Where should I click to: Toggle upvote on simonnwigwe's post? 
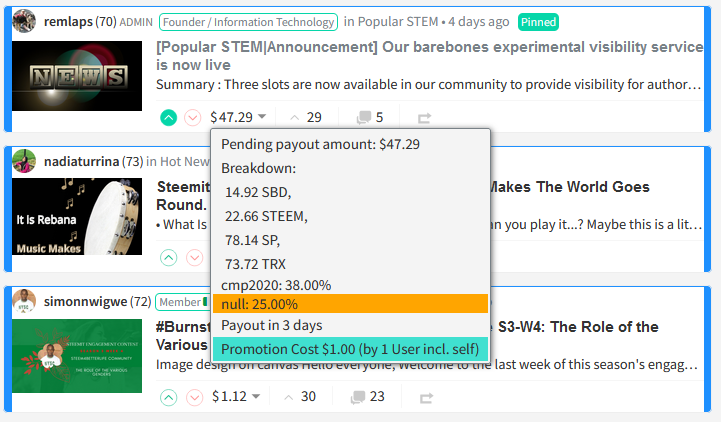pyautogui.click(x=169, y=397)
